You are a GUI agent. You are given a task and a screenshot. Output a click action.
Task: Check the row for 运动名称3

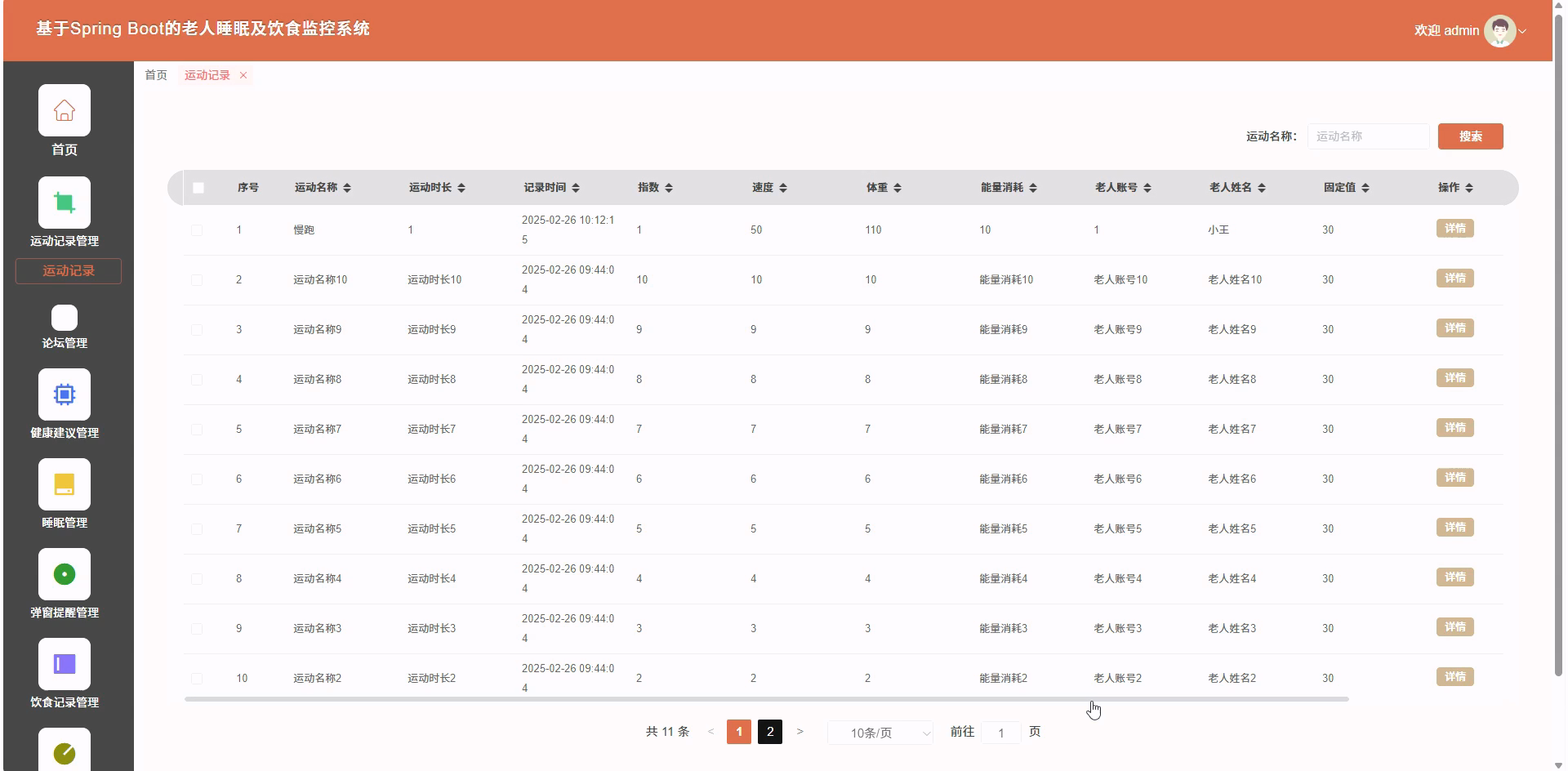(197, 629)
